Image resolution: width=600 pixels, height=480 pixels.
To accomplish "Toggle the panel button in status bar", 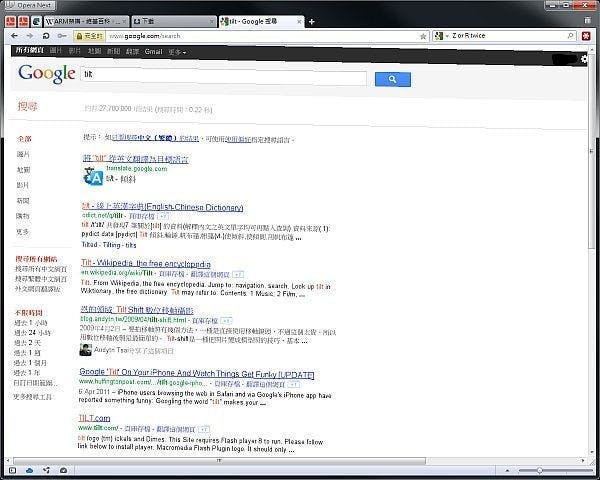I will pyautogui.click(x=11, y=470).
